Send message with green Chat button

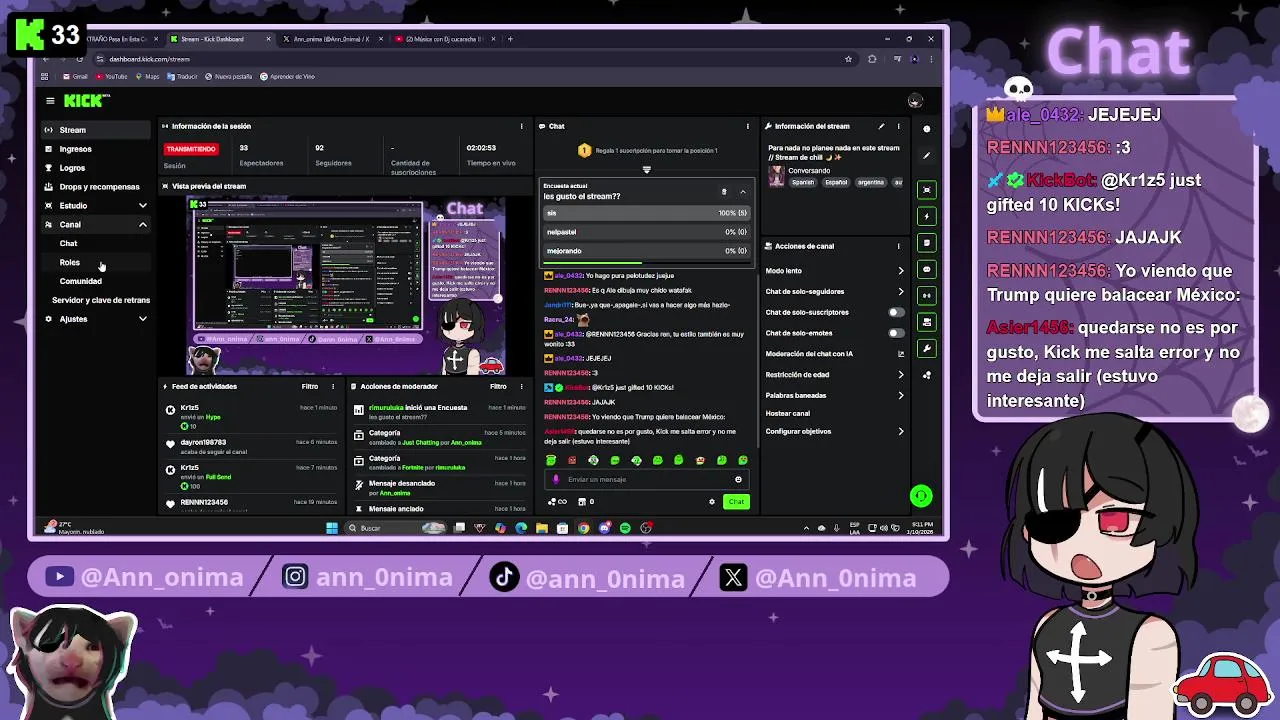coord(736,502)
